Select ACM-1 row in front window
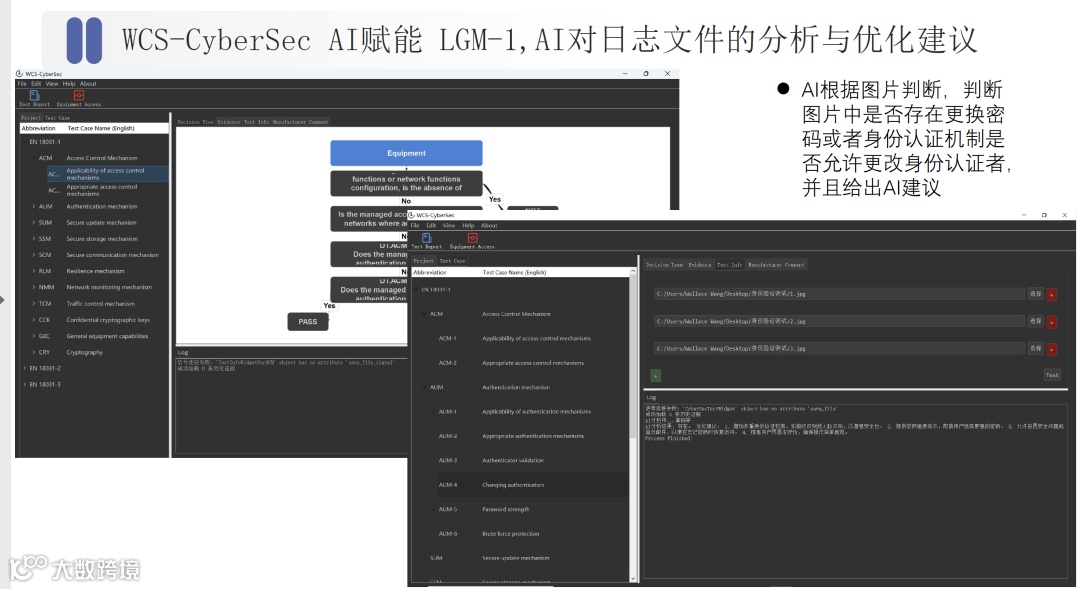1080x589 pixels. (520, 338)
